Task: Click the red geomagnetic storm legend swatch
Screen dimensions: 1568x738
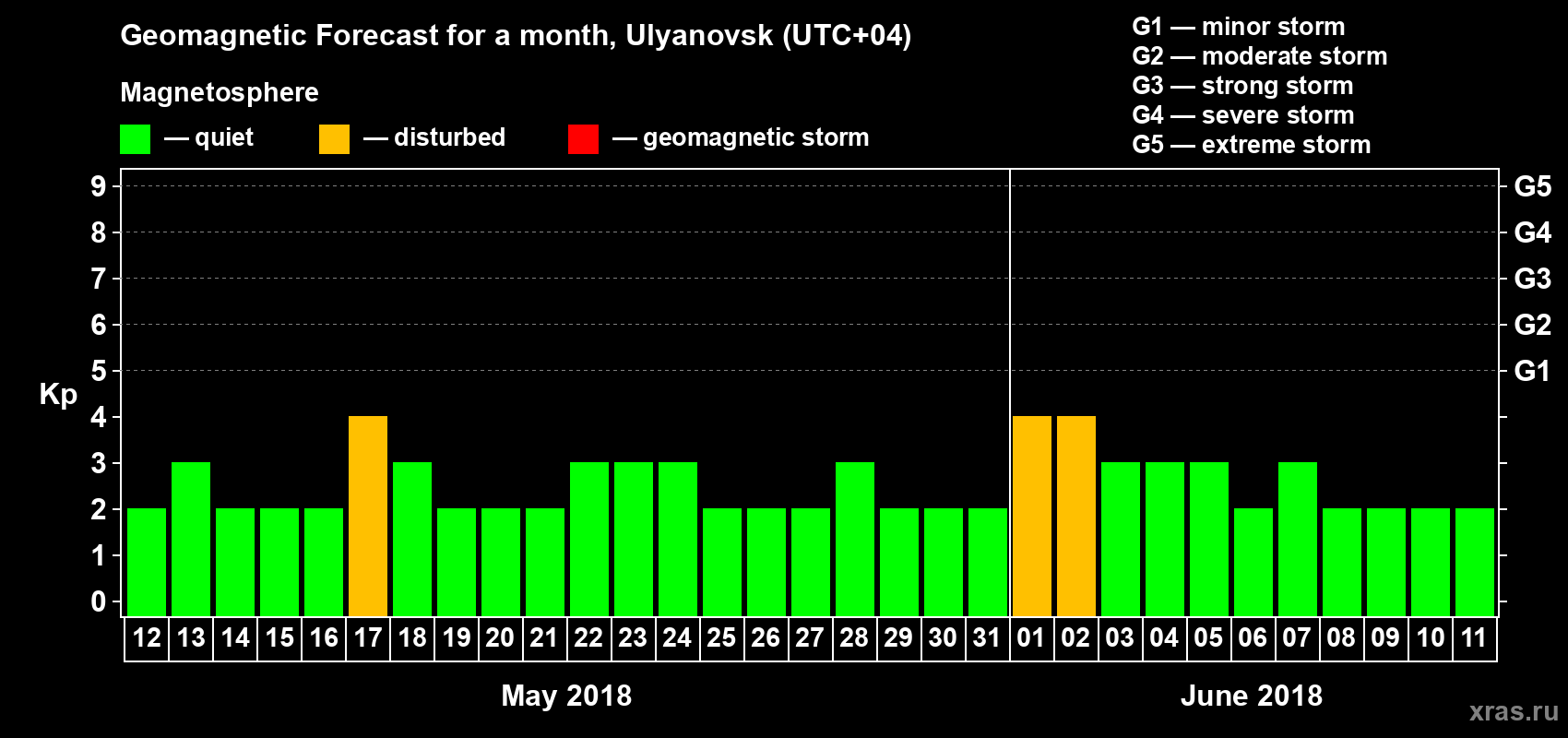Action: pyautogui.click(x=583, y=139)
